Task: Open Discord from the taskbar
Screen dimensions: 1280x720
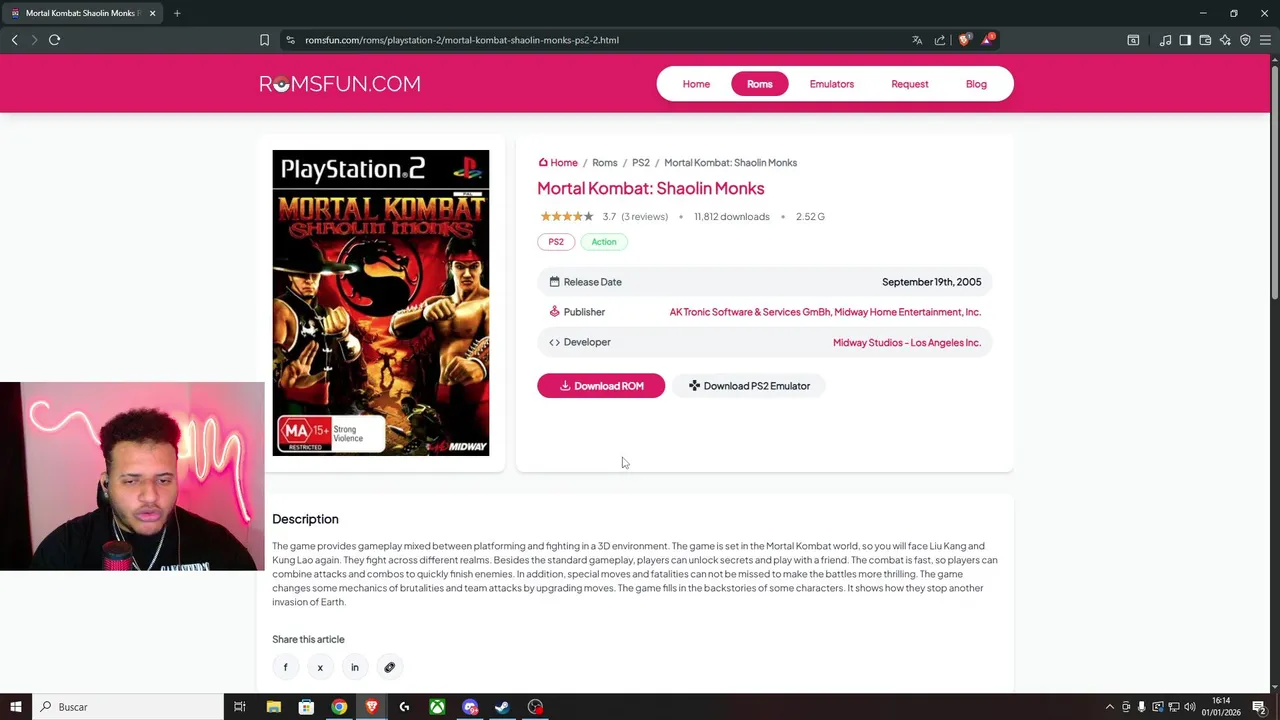Action: (470, 707)
